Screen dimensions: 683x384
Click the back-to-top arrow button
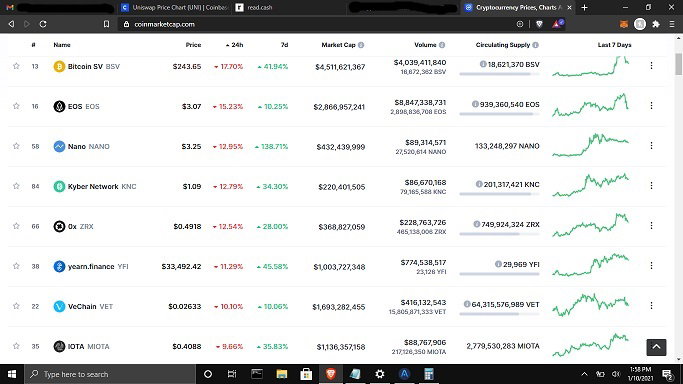(656, 347)
